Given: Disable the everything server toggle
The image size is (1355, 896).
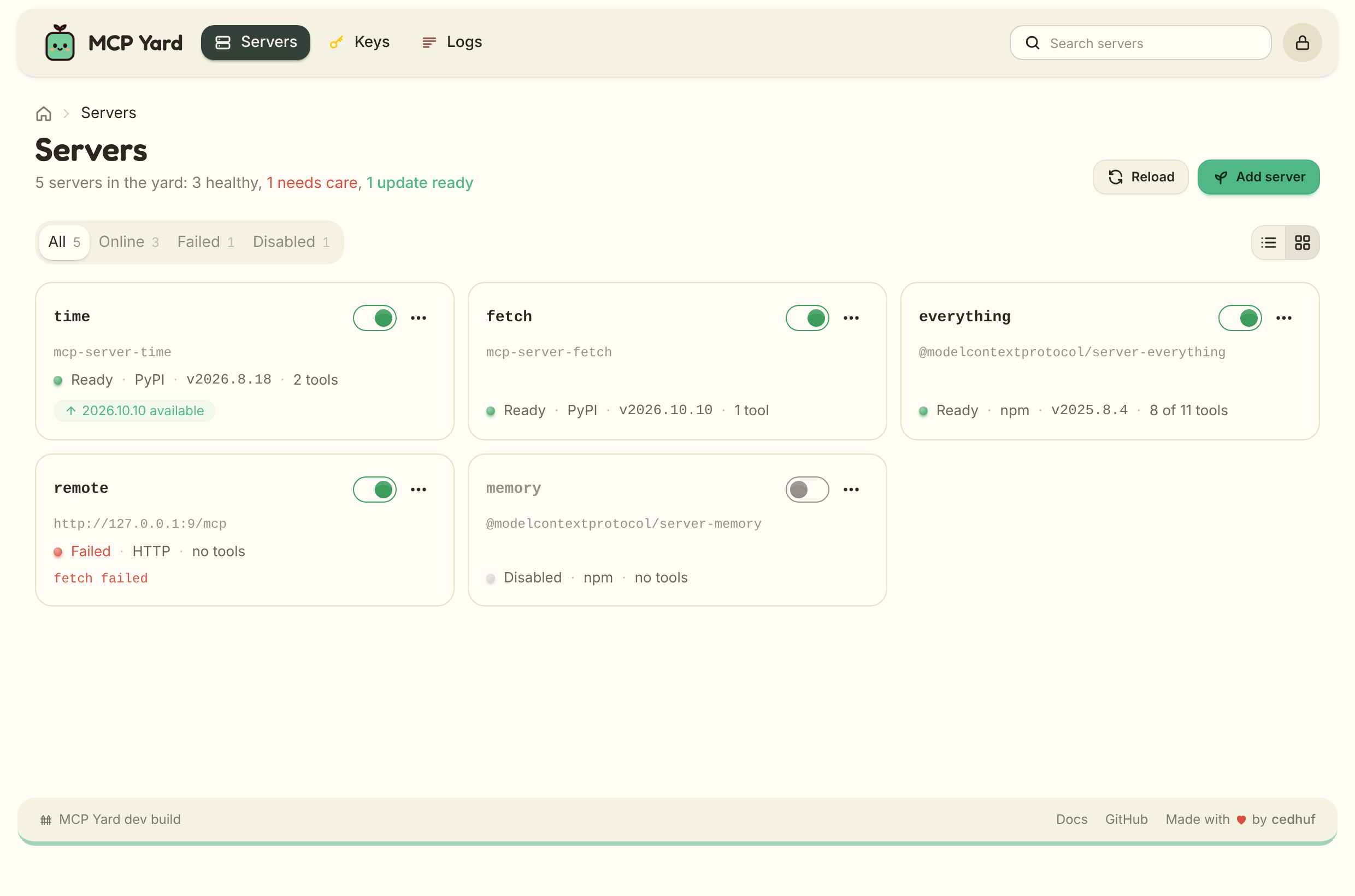Looking at the screenshot, I should click(1240, 318).
